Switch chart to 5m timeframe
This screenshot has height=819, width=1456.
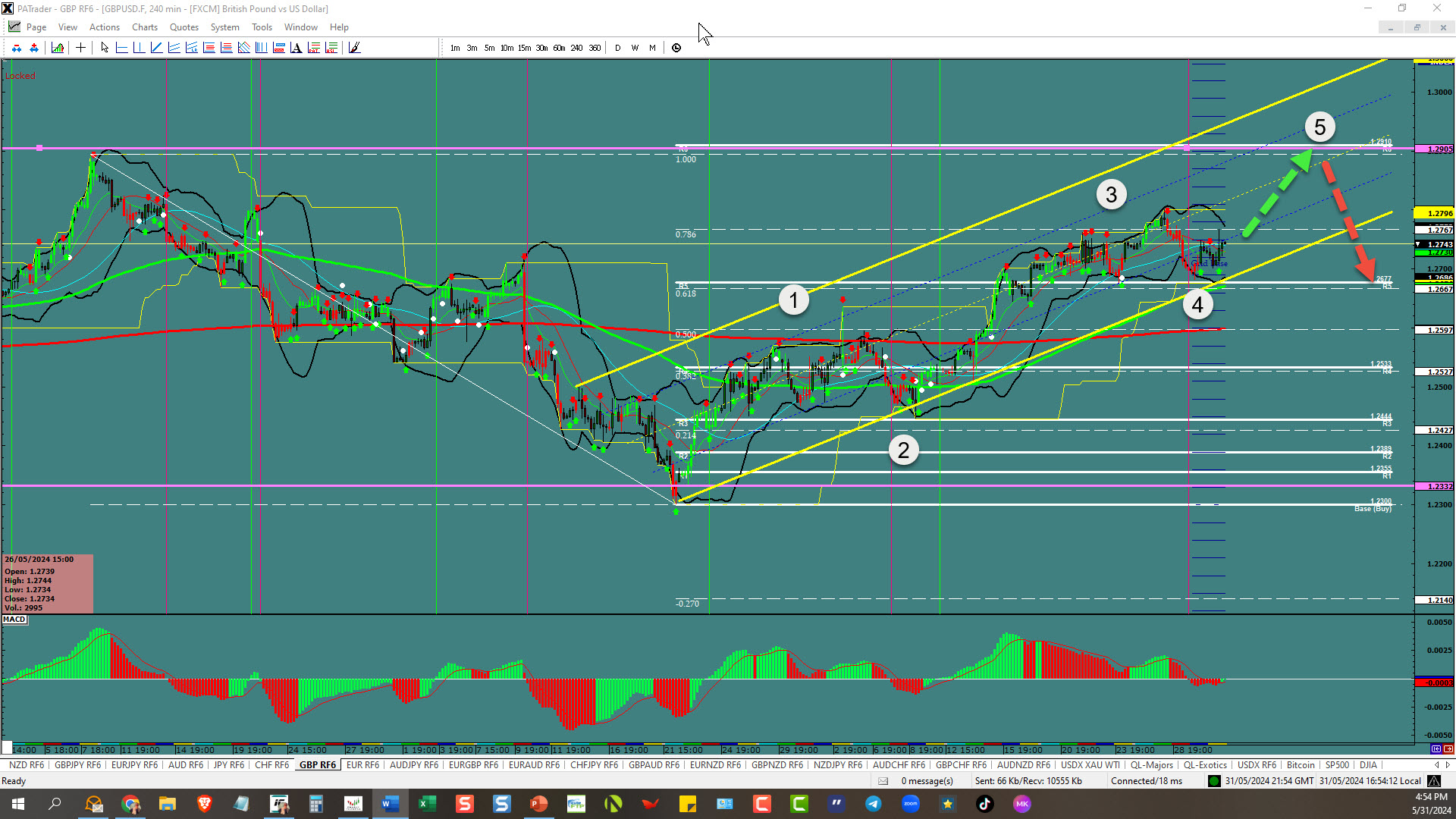click(490, 48)
